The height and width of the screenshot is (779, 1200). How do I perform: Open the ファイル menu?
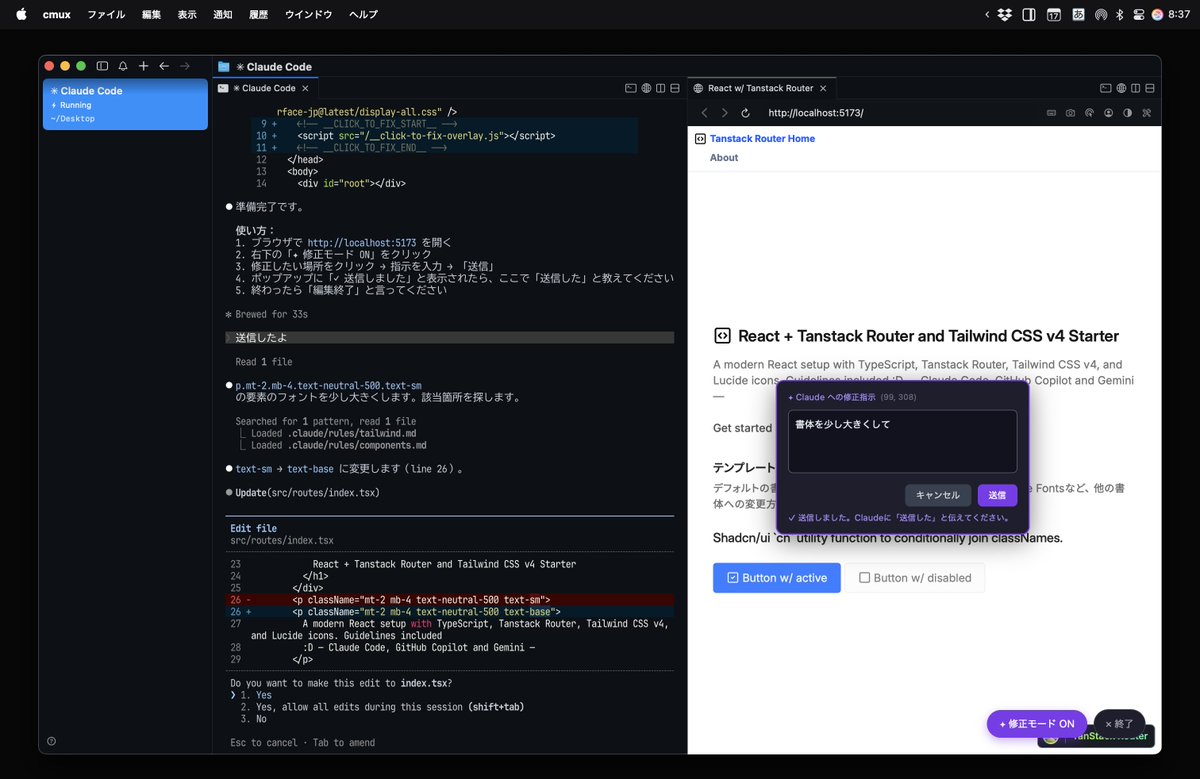(106, 14)
